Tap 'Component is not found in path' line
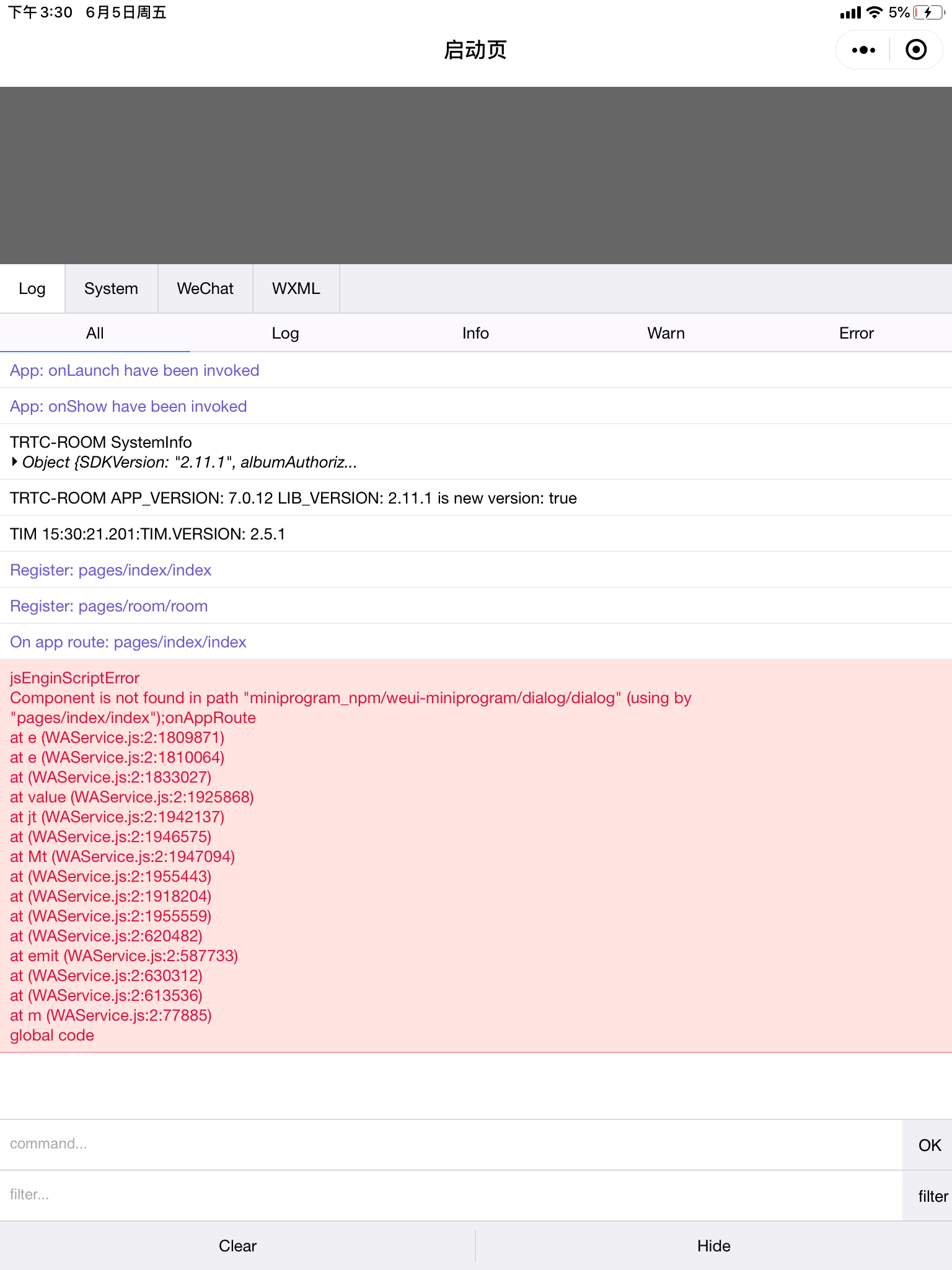 [351, 698]
